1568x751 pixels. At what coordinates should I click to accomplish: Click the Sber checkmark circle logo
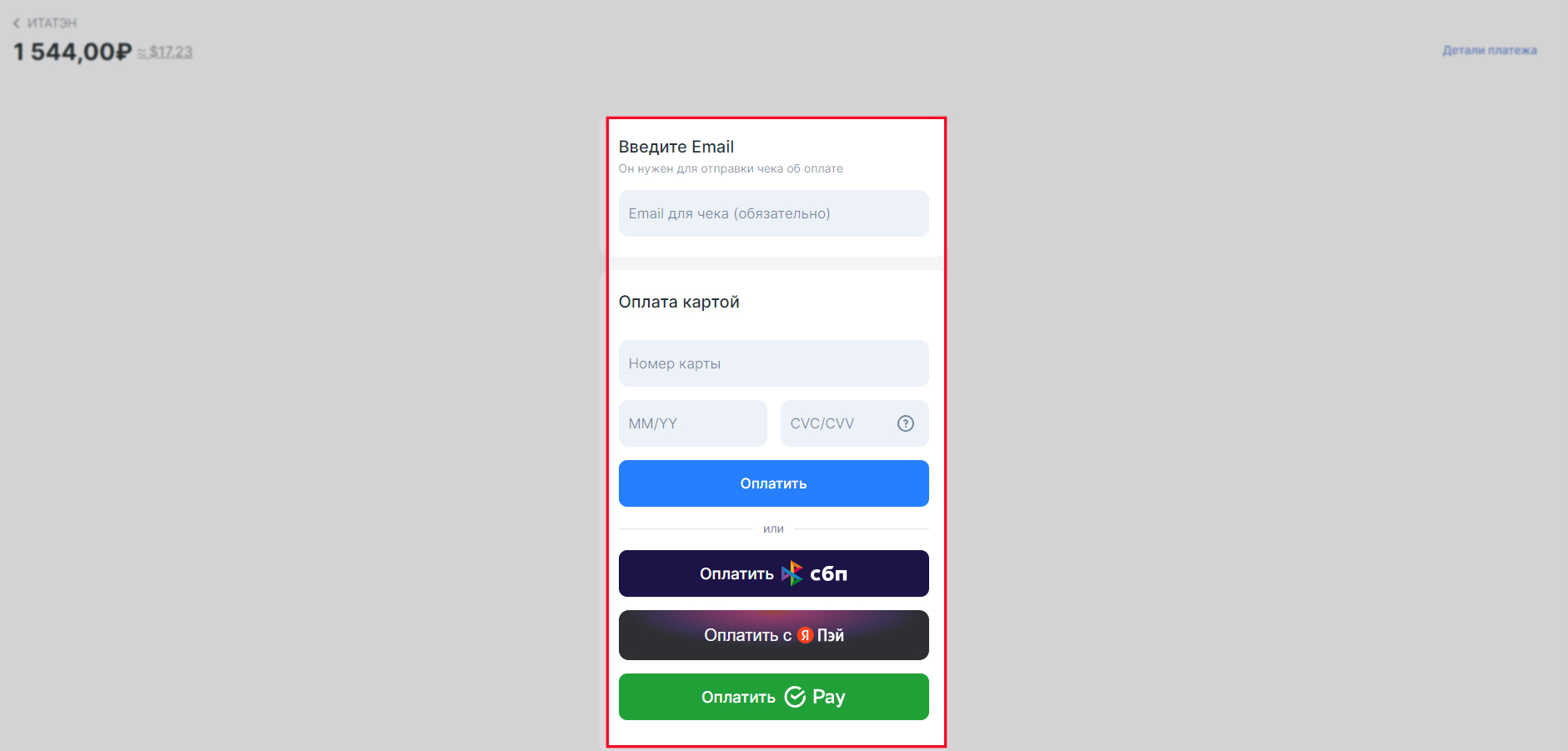[x=796, y=697]
